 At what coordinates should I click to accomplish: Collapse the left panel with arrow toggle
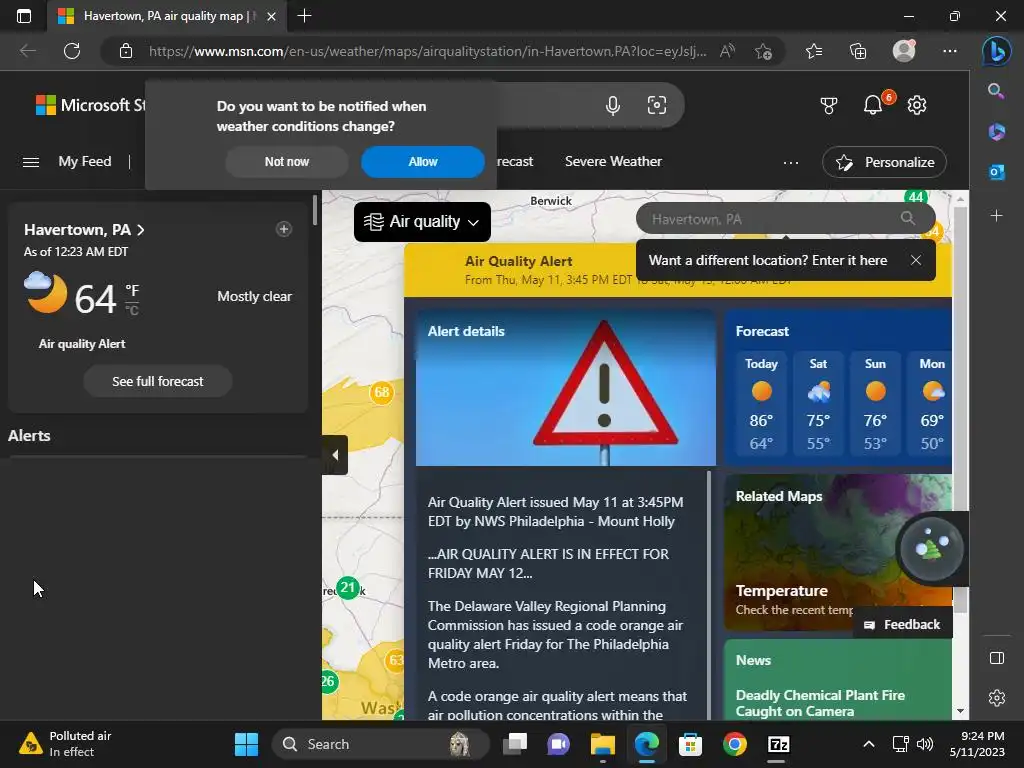point(335,455)
